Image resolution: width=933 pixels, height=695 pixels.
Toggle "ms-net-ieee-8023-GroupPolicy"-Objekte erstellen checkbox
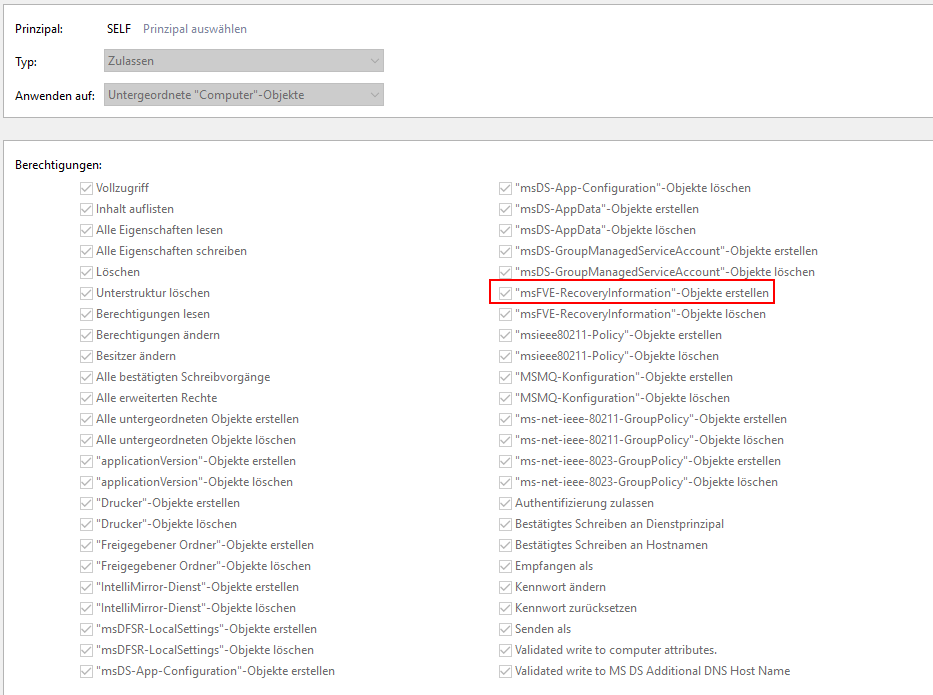coord(505,461)
